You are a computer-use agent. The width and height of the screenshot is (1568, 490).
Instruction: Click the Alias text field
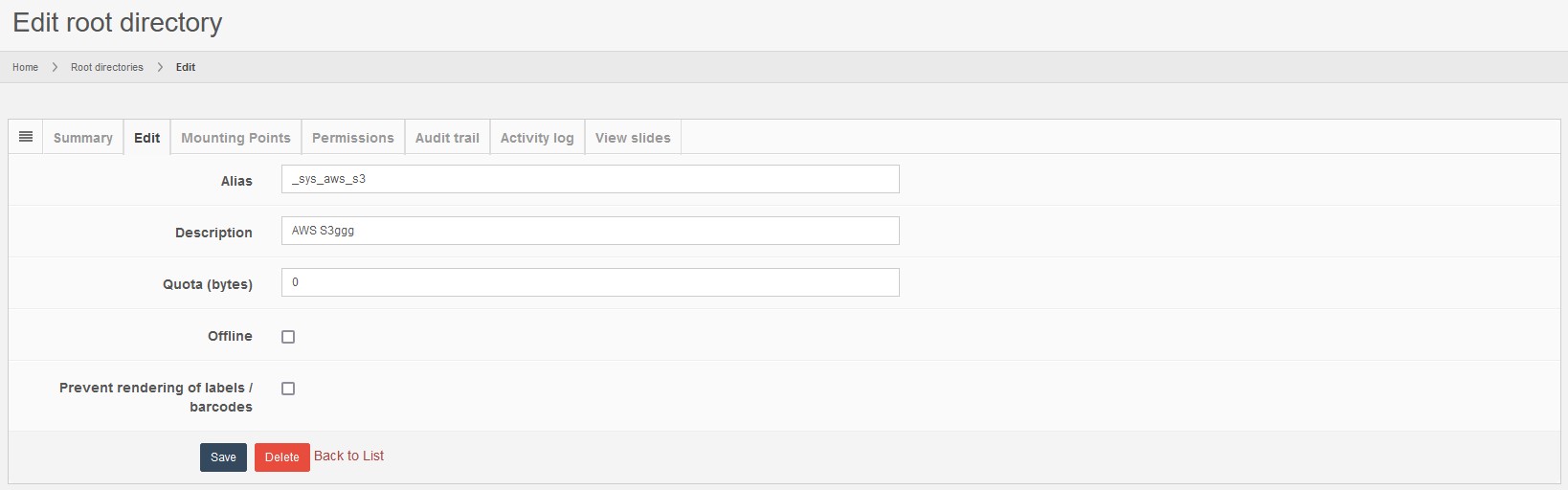(x=590, y=179)
